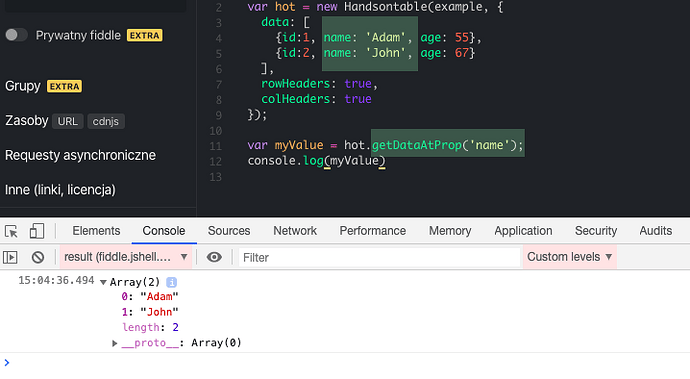Click line number 13 in the editor gutter
This screenshot has width=690, height=379.
[216, 177]
